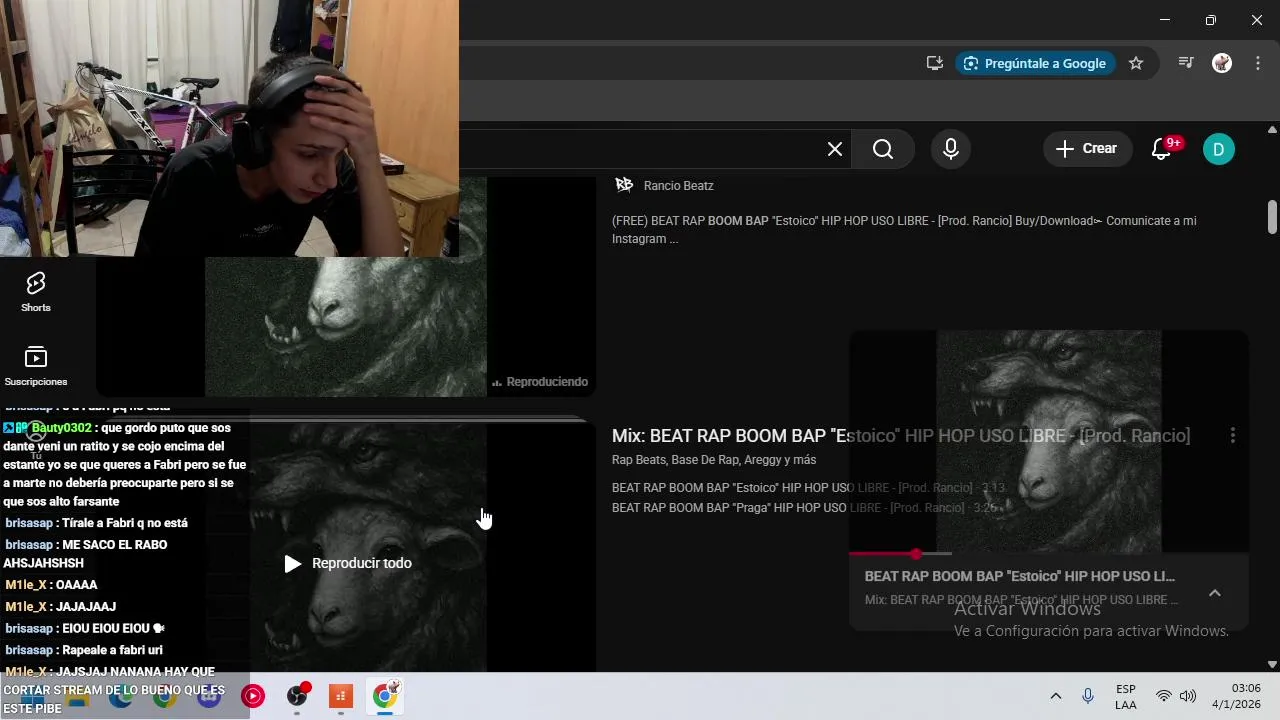Open the clock showing 03:06
Screen dimensions: 1280x720
click(1236, 696)
